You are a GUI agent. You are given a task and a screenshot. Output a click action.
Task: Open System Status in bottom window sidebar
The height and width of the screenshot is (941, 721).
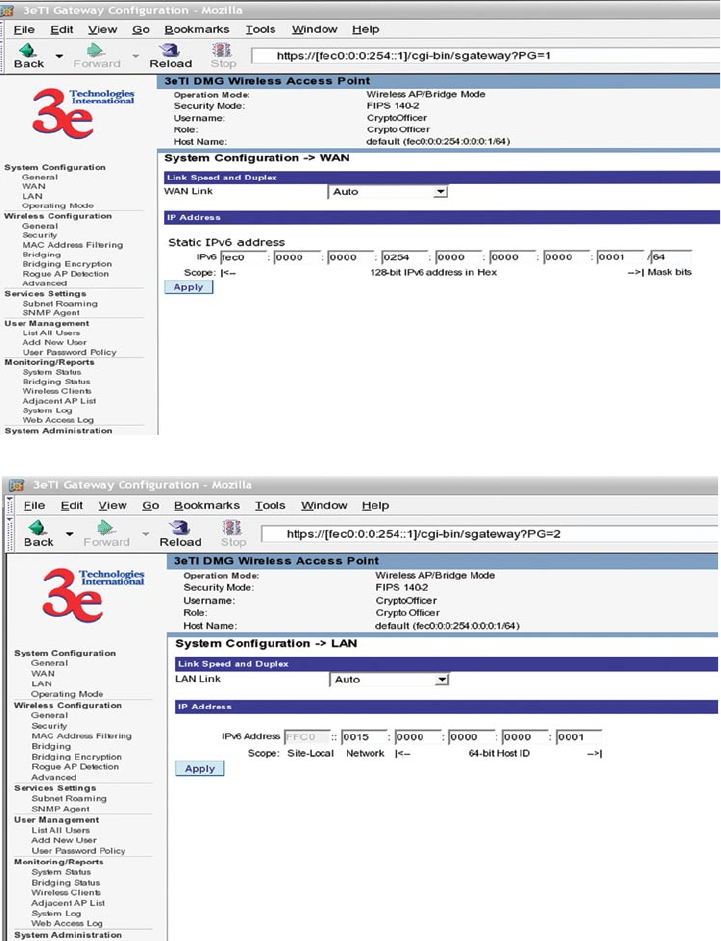coord(61,872)
